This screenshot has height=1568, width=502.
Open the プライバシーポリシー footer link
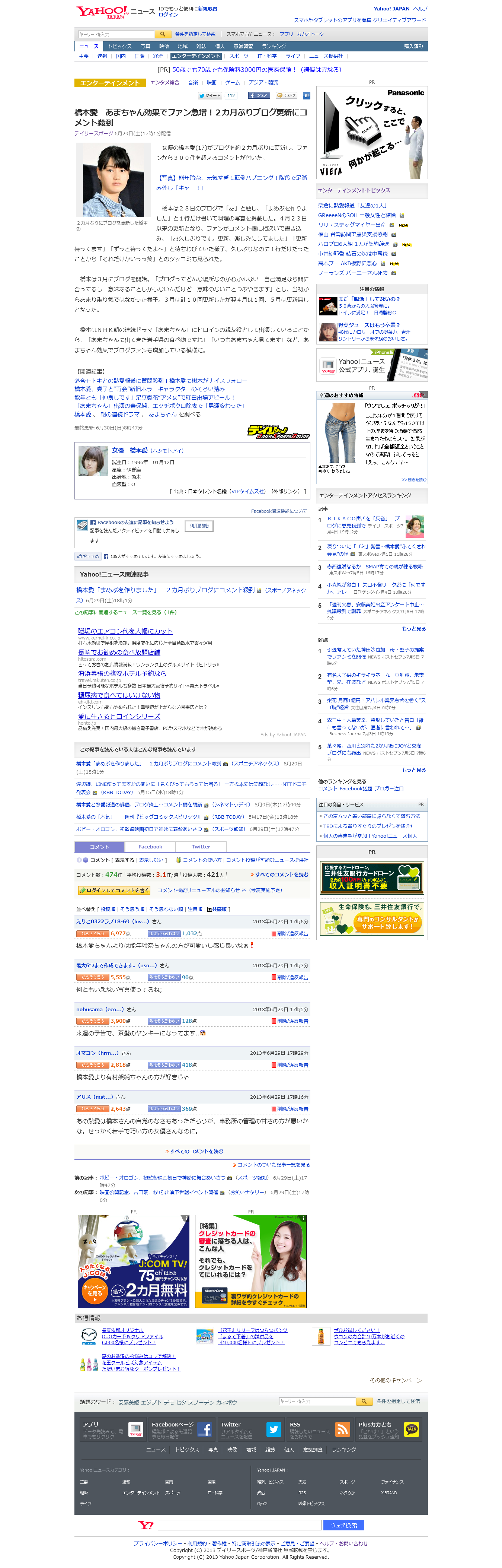coord(158,1543)
